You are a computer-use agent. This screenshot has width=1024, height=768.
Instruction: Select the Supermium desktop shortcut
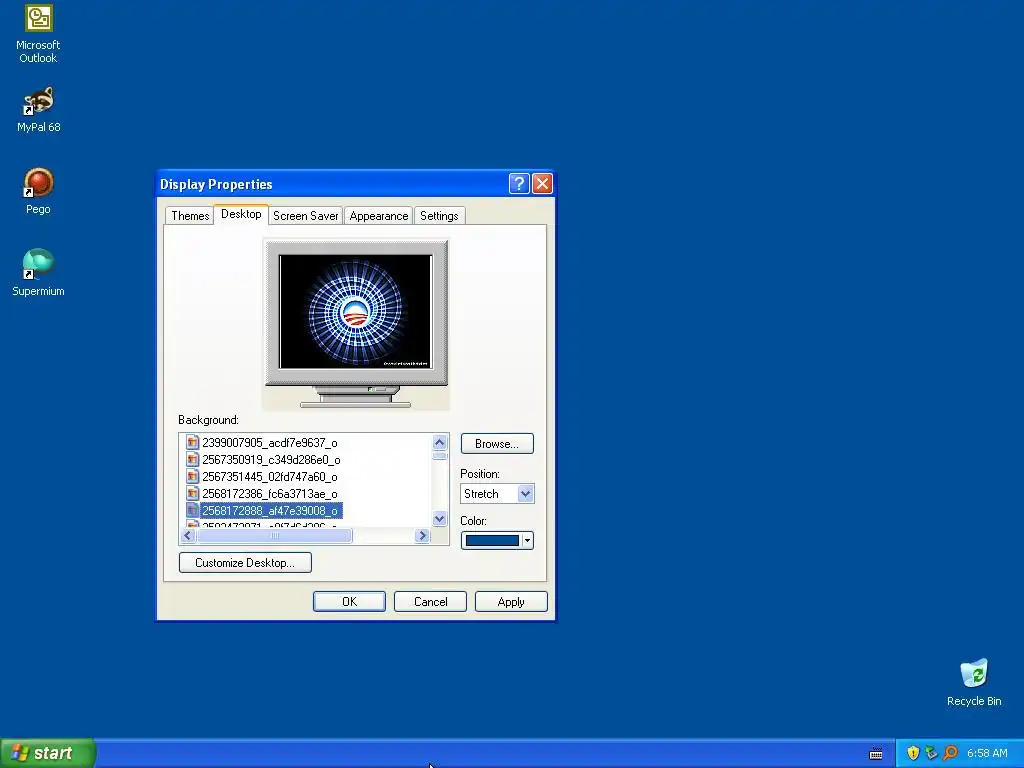39,273
